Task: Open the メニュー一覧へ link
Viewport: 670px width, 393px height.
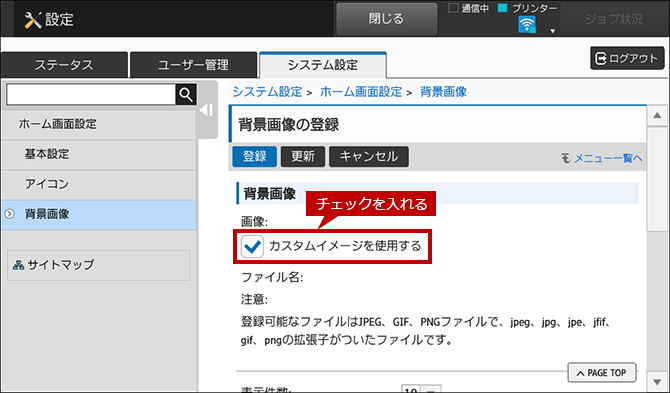Action: (608, 158)
